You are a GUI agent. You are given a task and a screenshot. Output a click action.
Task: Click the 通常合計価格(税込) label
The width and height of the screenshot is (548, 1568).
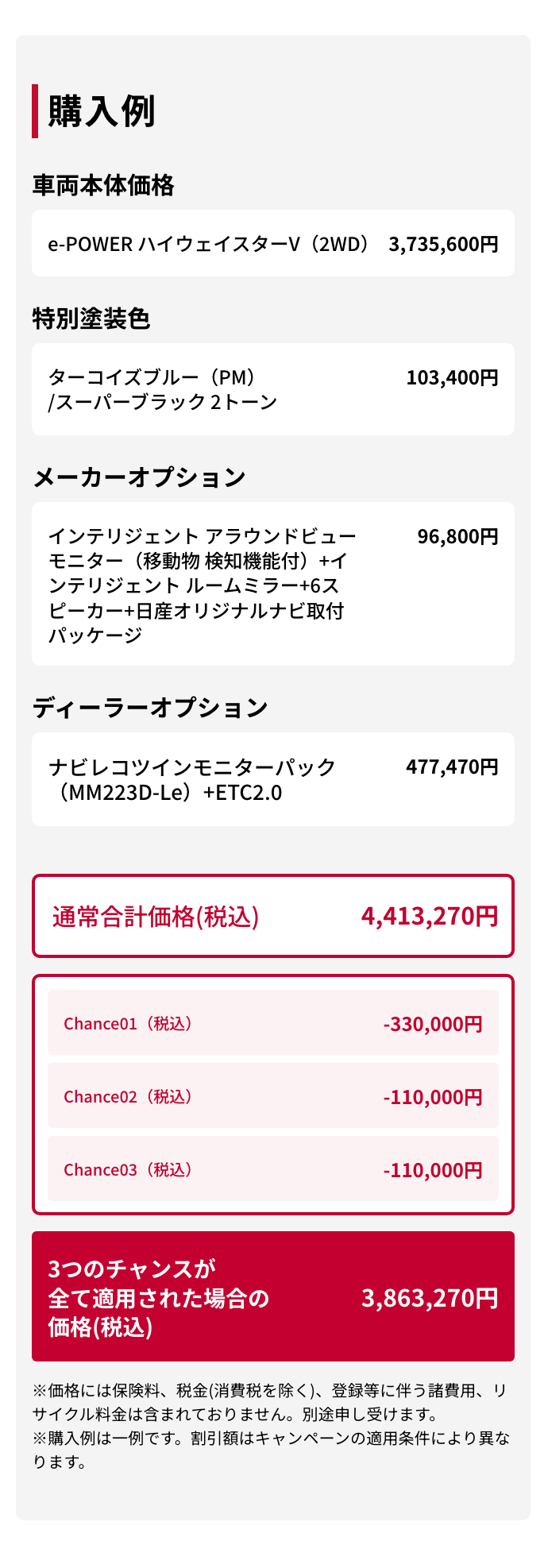point(156,917)
